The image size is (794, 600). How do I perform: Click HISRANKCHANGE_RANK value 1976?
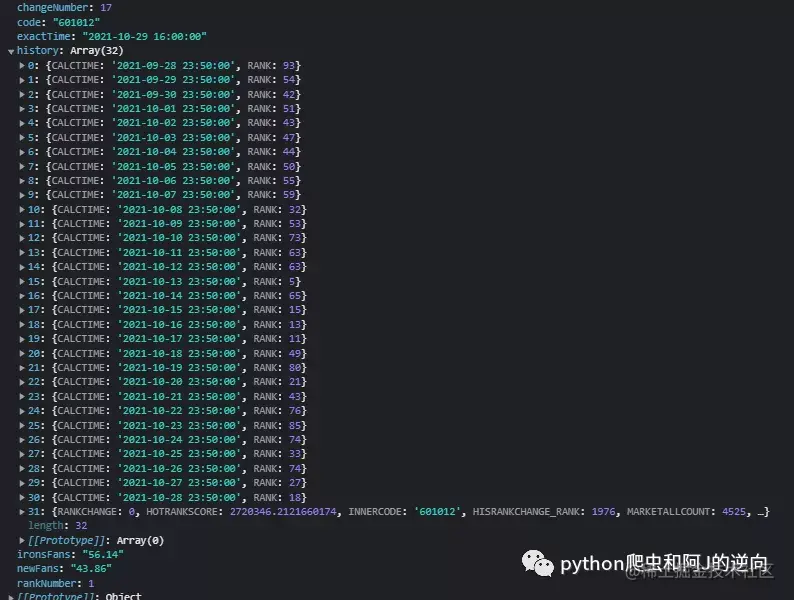click(604, 512)
